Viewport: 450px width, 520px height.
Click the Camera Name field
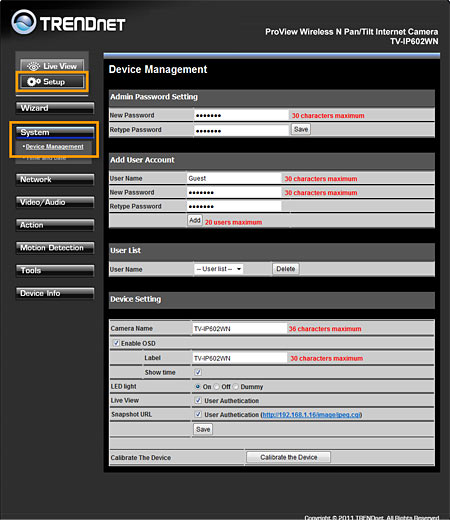239,329
